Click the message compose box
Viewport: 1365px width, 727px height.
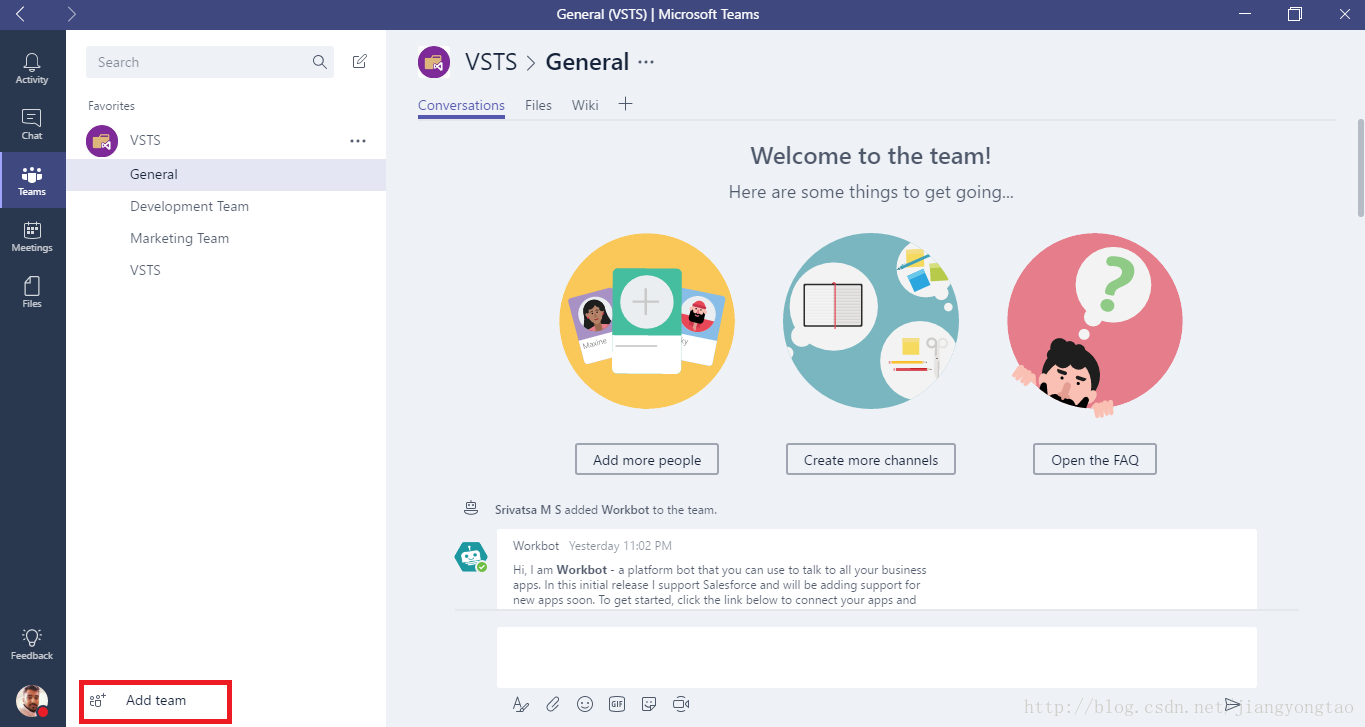click(877, 658)
